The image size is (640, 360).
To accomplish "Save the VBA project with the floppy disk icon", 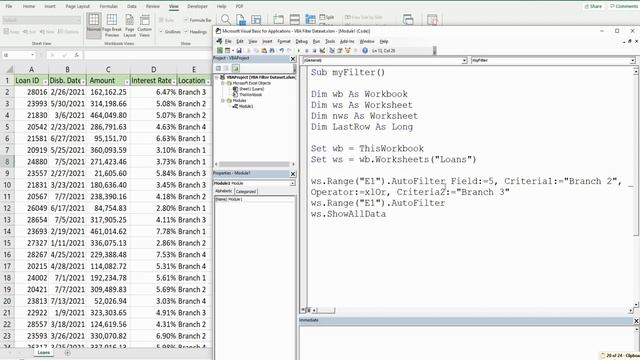I will pyautogui.click(x=239, y=51).
